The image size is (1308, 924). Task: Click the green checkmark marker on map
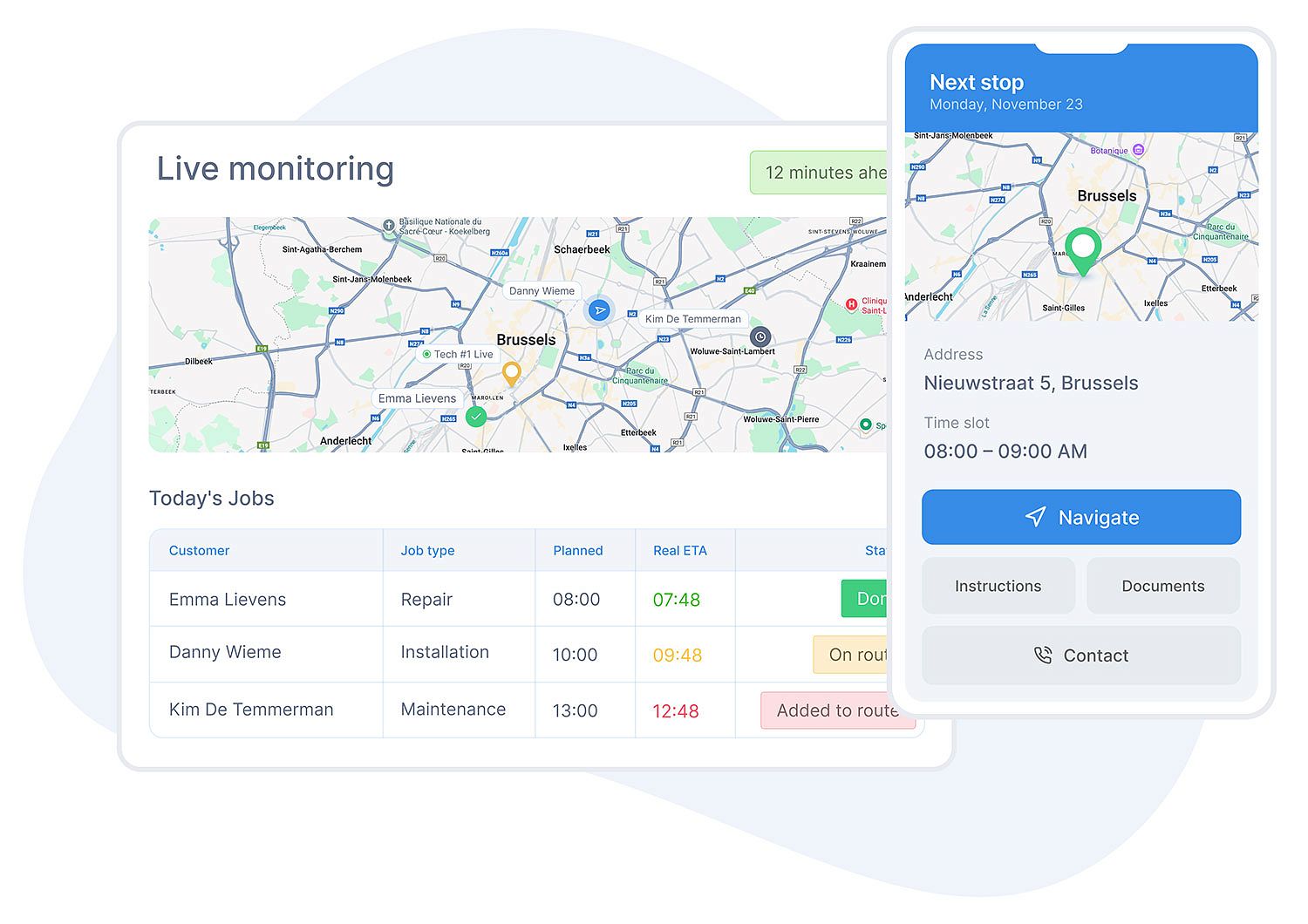[x=475, y=417]
